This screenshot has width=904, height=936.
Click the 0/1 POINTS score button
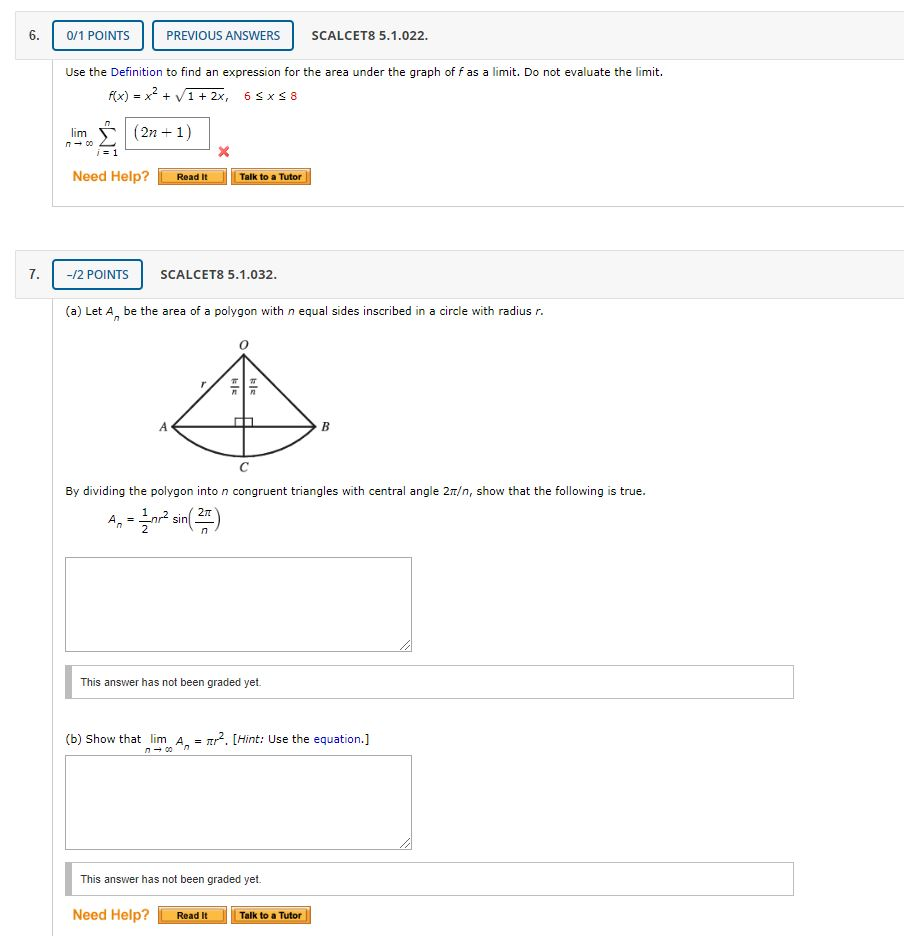point(97,35)
